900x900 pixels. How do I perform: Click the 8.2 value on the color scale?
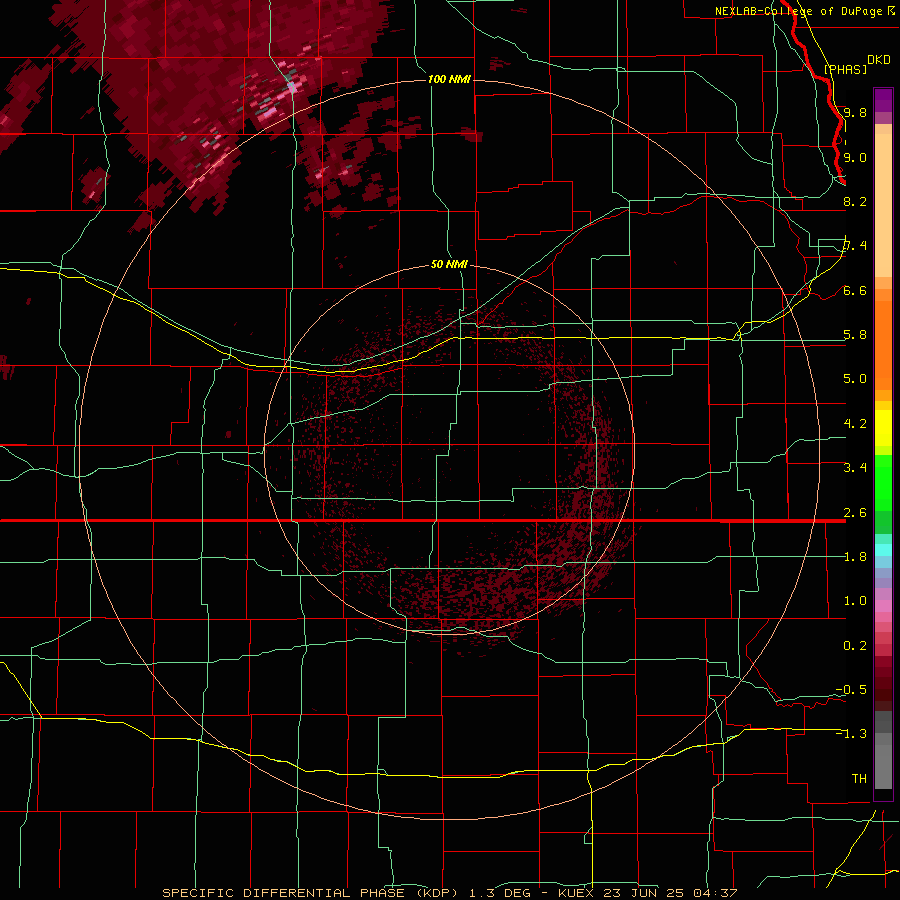[855, 201]
